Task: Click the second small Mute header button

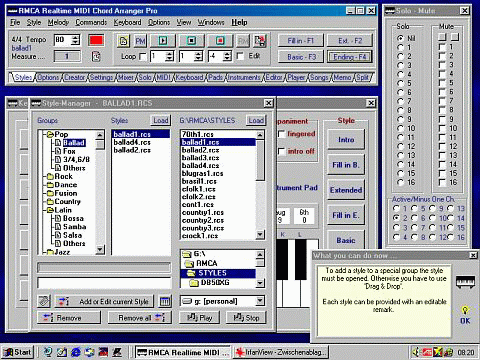Action: [x=455, y=36]
